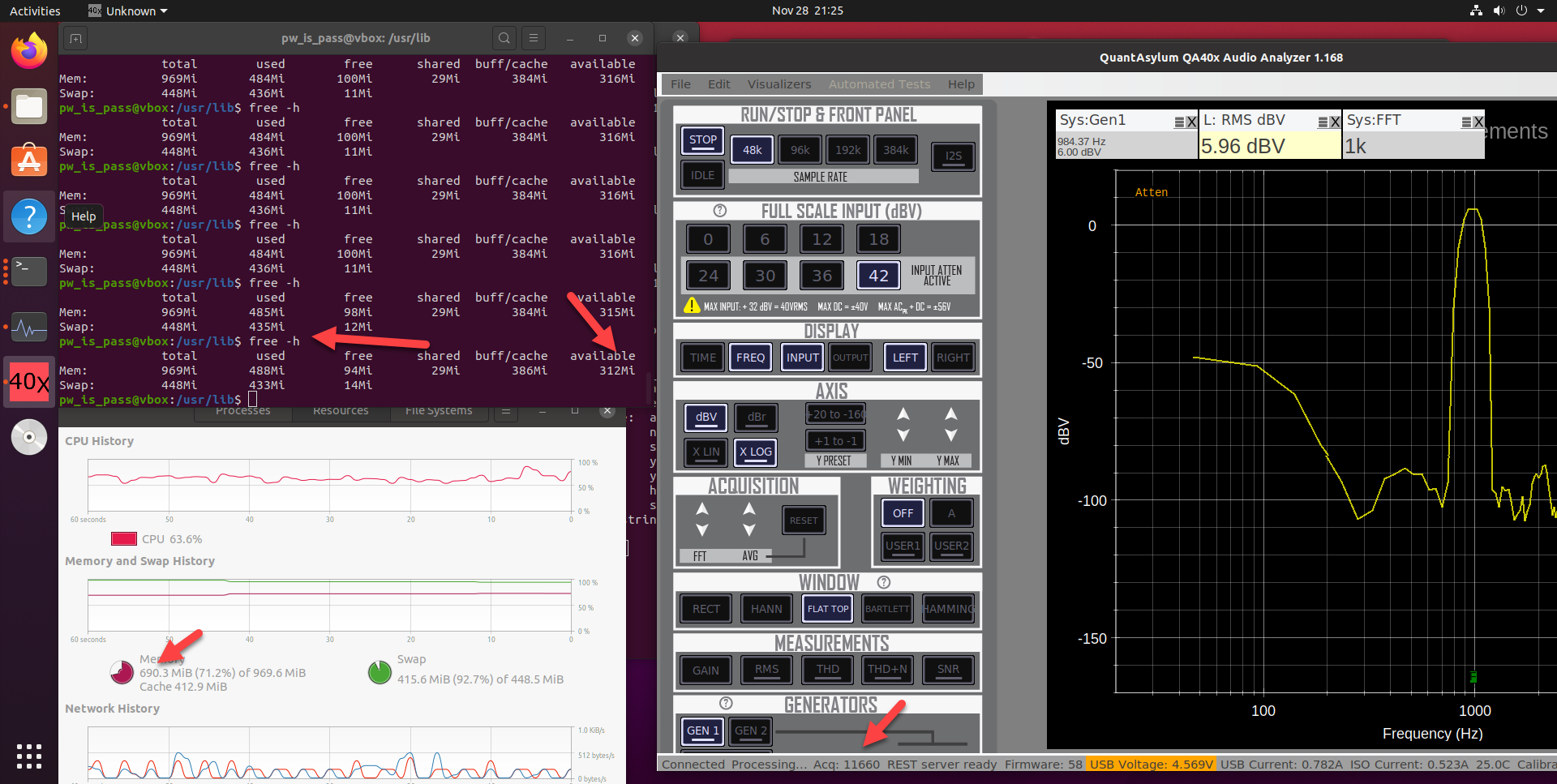Click the Generators section help icon
The height and width of the screenshot is (784, 1557).
(x=726, y=704)
